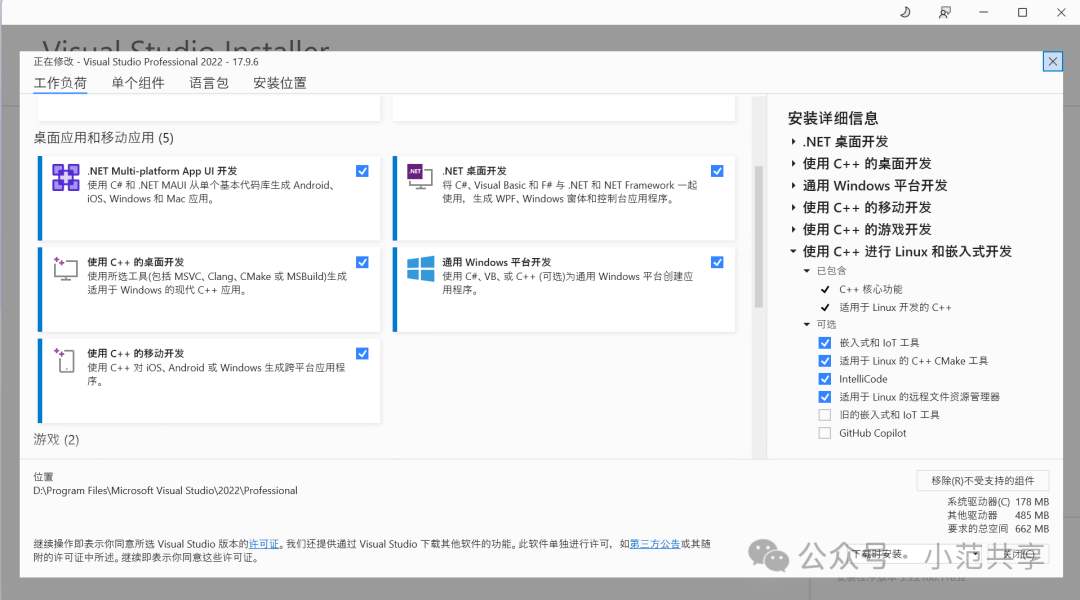
Task: Uncheck the IntelliCode optional component
Action: tap(824, 379)
